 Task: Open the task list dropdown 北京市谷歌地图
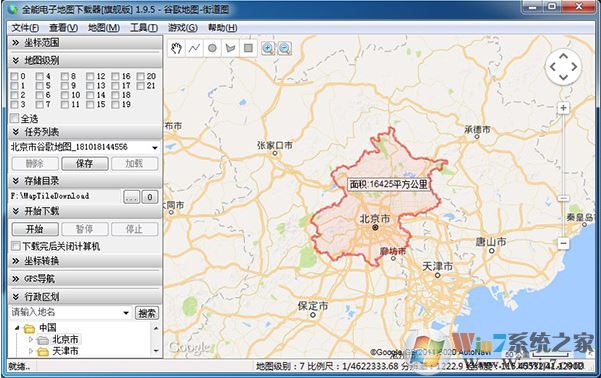154,148
